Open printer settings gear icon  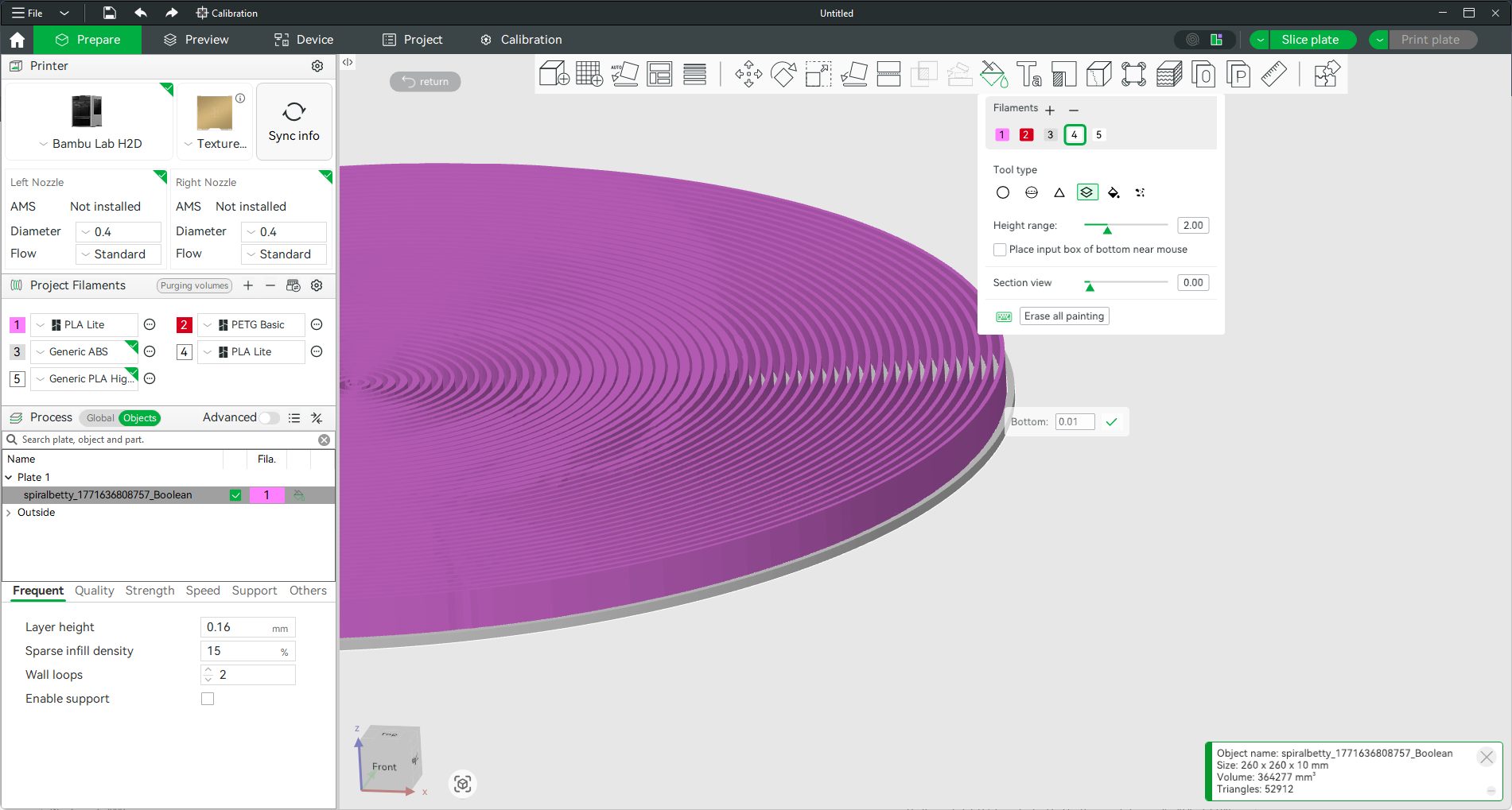click(317, 66)
